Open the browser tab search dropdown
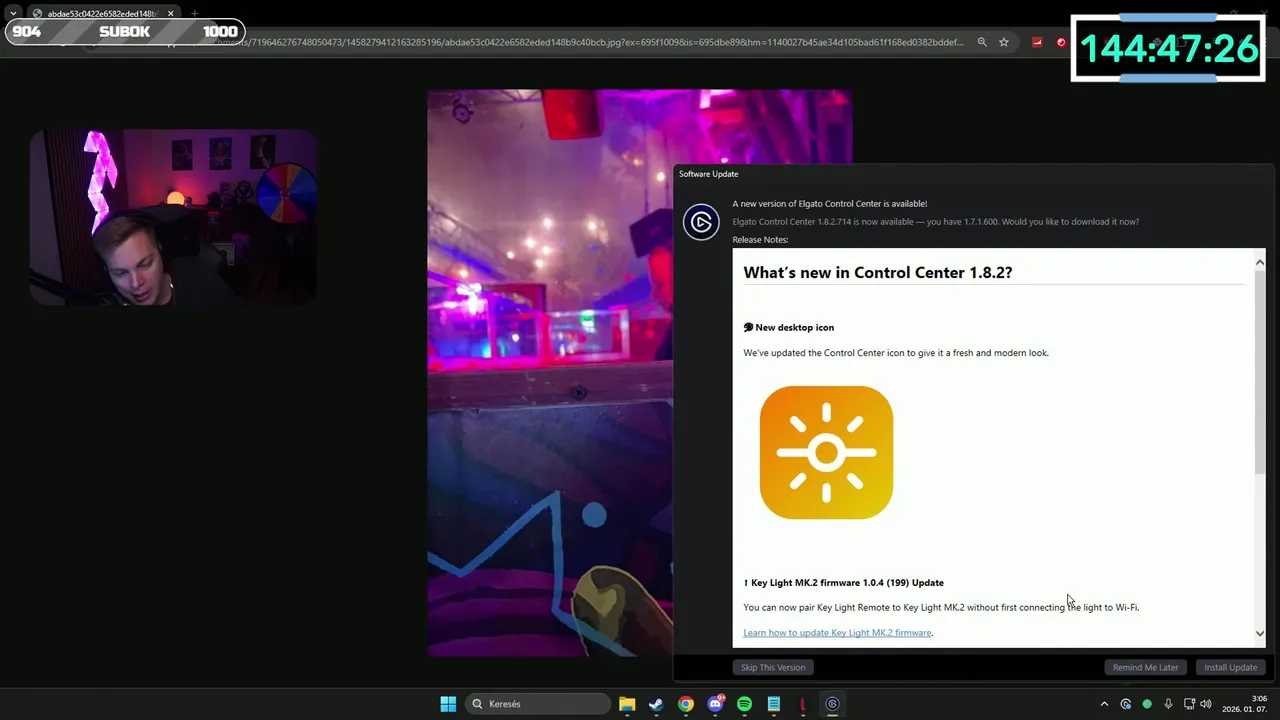 [x=13, y=14]
